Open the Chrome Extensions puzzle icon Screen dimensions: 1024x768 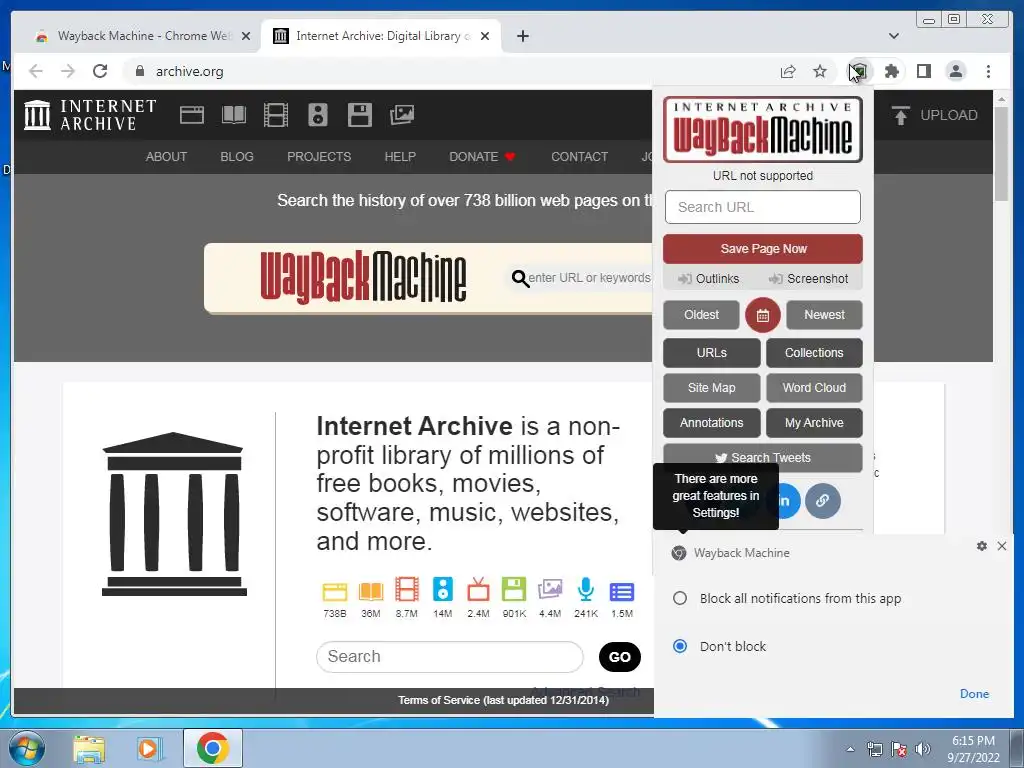click(891, 71)
